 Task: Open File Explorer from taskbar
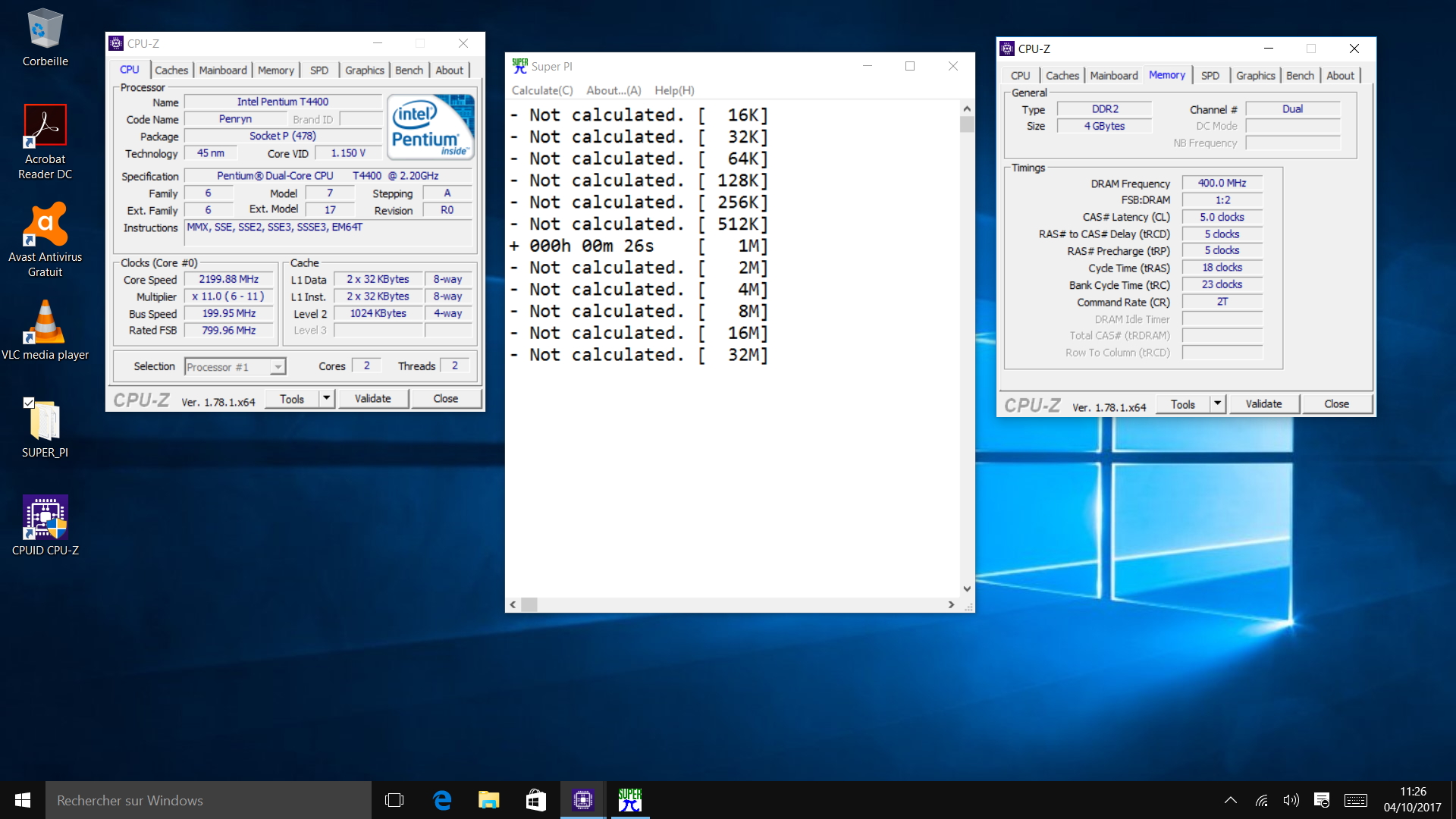(489, 800)
